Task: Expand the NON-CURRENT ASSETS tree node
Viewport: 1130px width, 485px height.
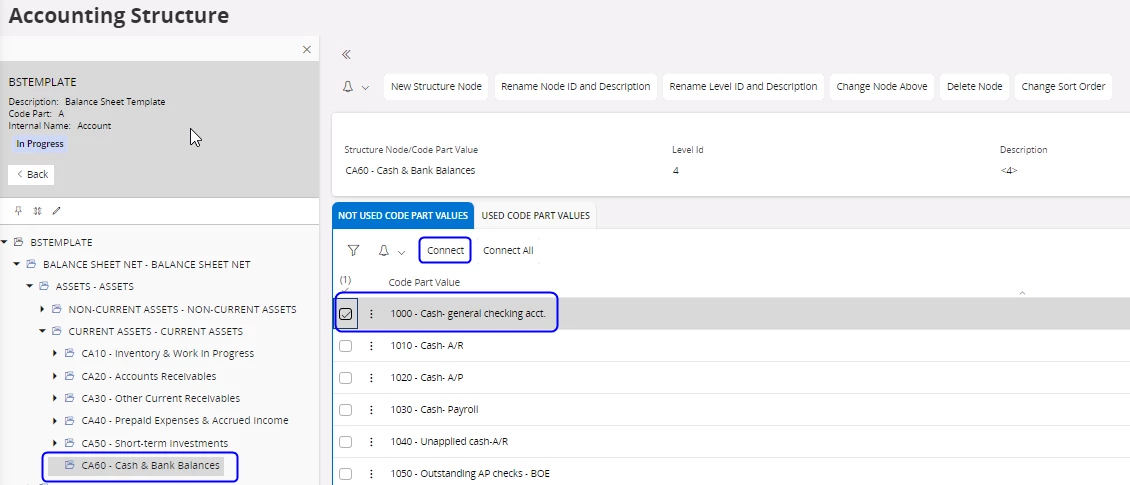Action: 42,309
